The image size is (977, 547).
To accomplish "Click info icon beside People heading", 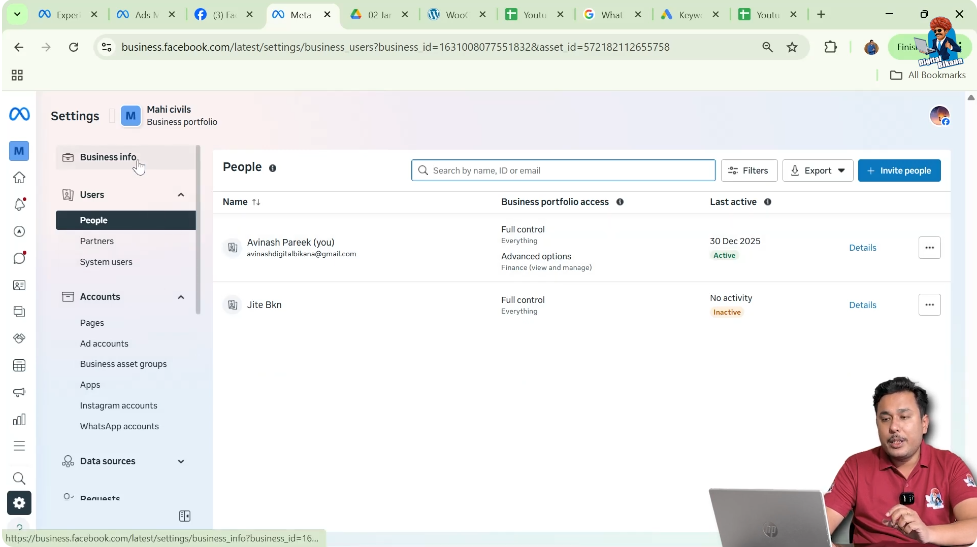I will [272, 168].
